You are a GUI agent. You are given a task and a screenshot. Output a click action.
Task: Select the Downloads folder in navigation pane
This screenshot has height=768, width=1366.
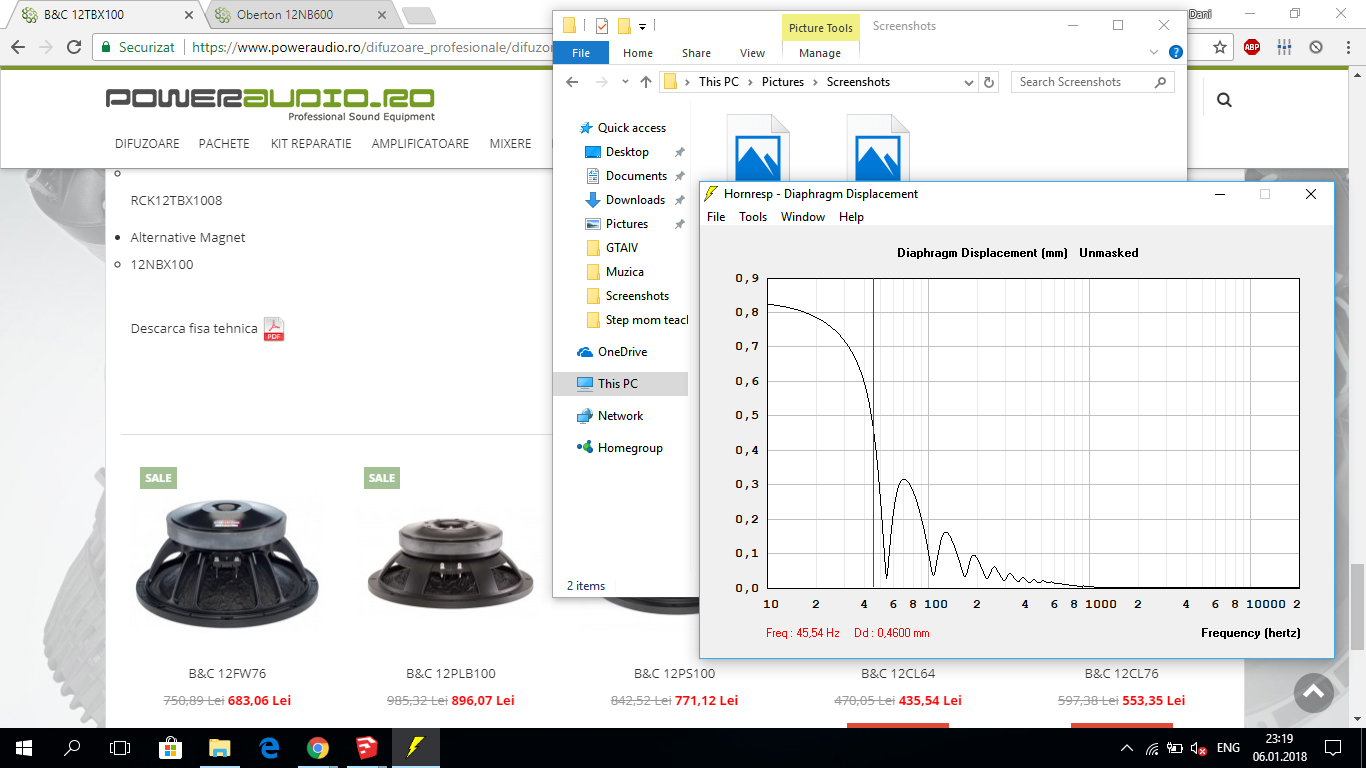635,200
